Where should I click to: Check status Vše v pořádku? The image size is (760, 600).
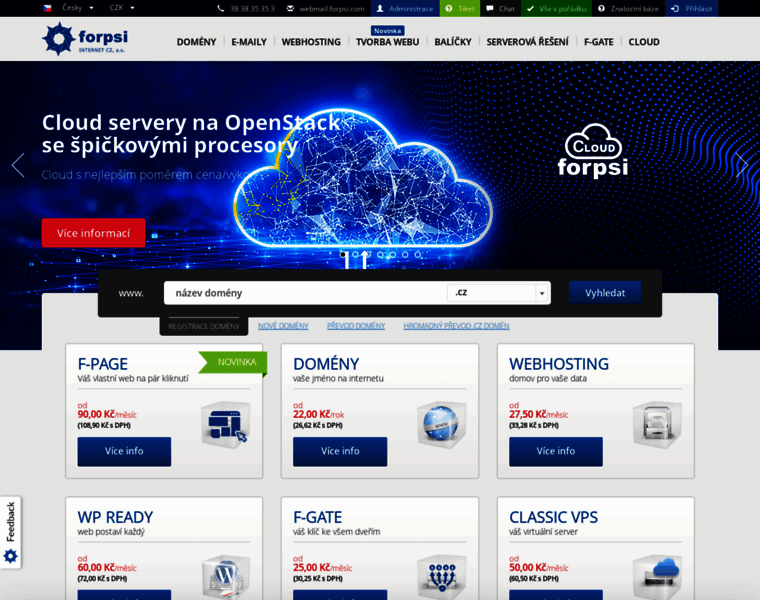click(x=556, y=8)
